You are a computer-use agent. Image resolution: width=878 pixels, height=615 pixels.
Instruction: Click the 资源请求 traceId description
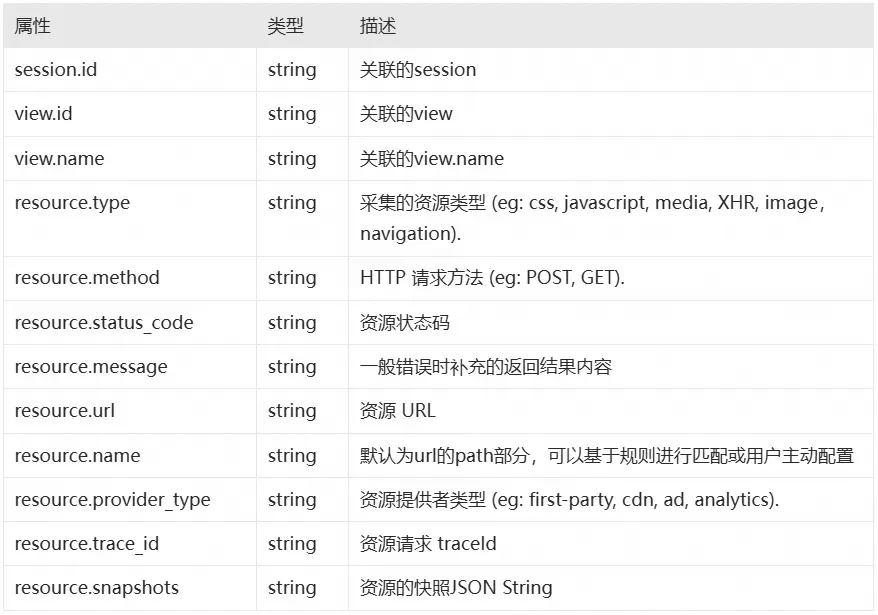pyautogui.click(x=428, y=544)
